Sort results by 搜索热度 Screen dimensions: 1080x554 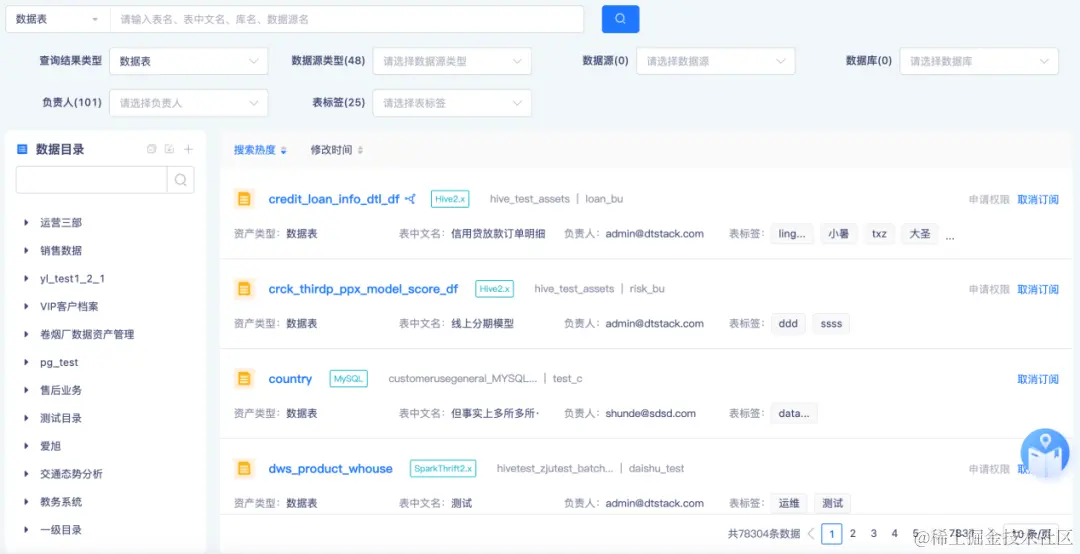click(x=260, y=150)
